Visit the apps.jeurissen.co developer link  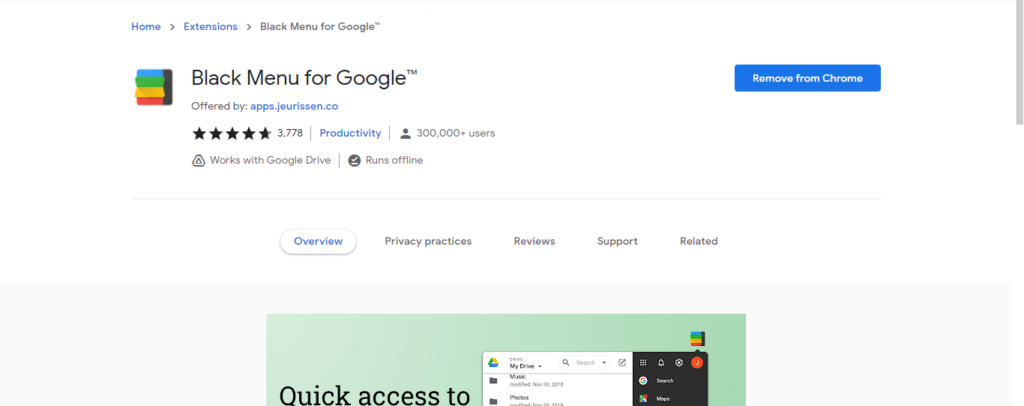294,106
